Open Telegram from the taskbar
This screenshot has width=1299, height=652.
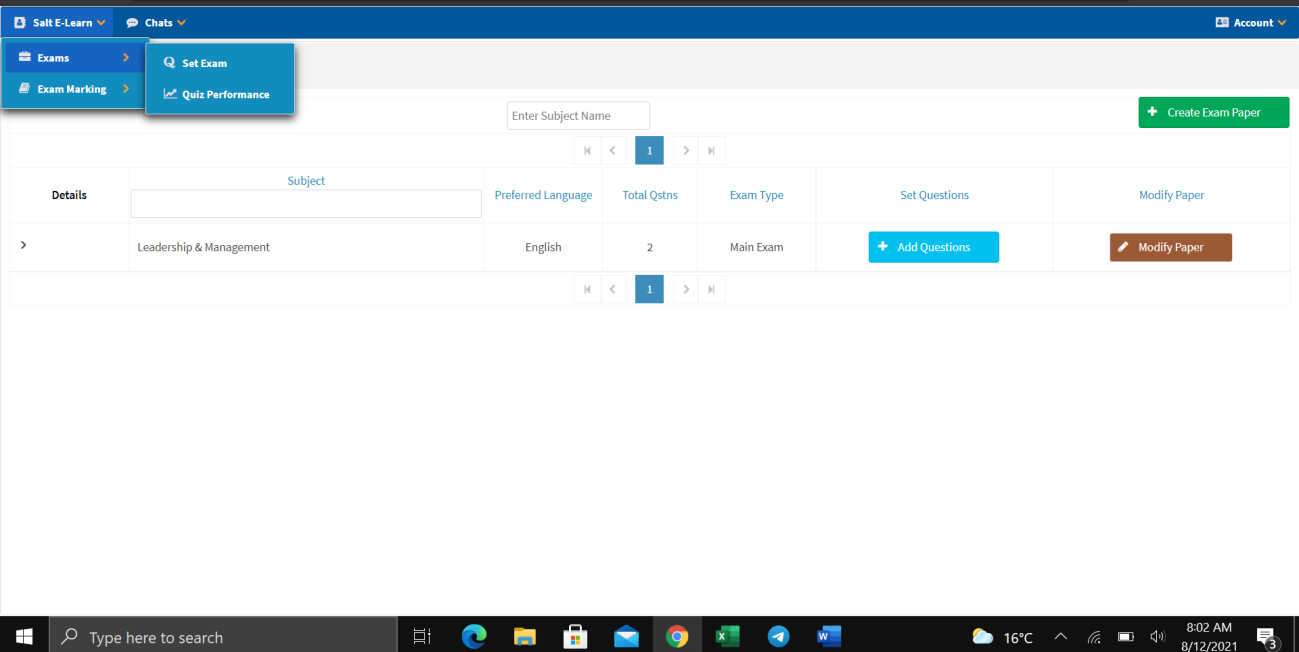click(778, 636)
